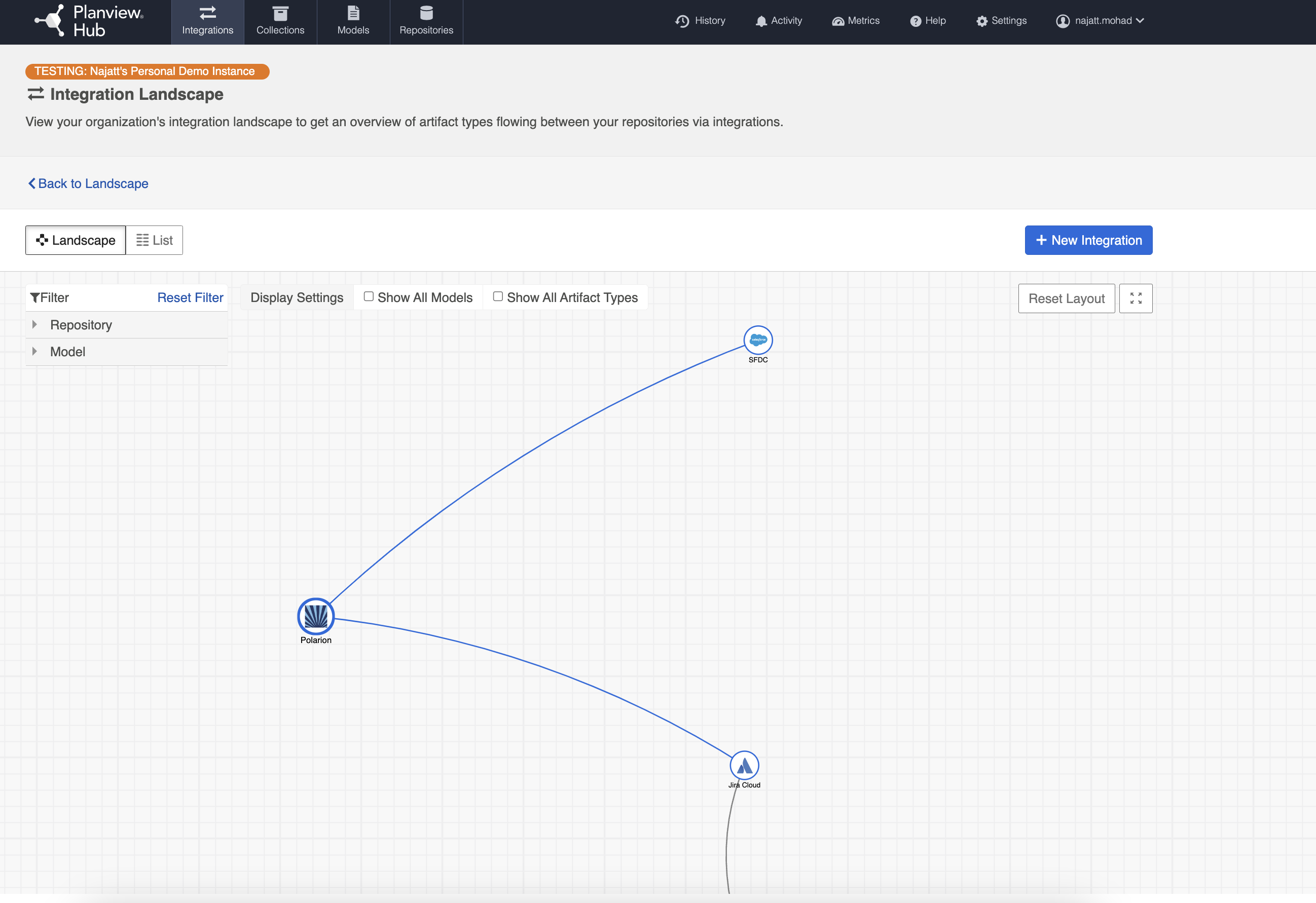Open the Metrics view
The height and width of the screenshot is (903, 1316).
click(856, 20)
